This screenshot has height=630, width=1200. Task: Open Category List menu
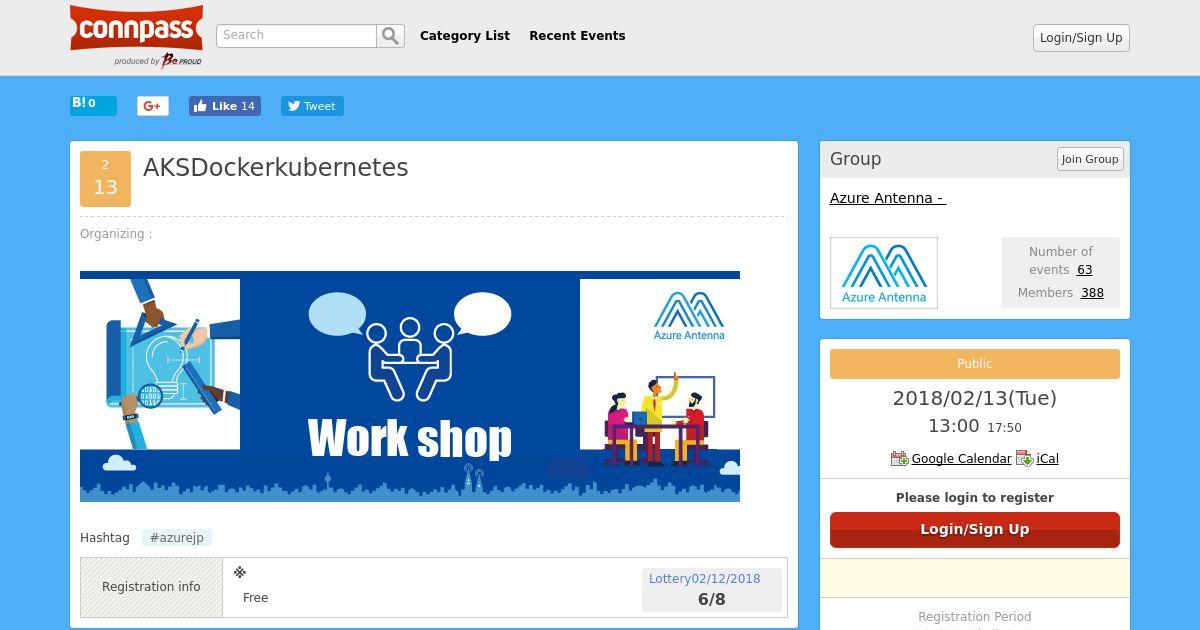tap(465, 35)
